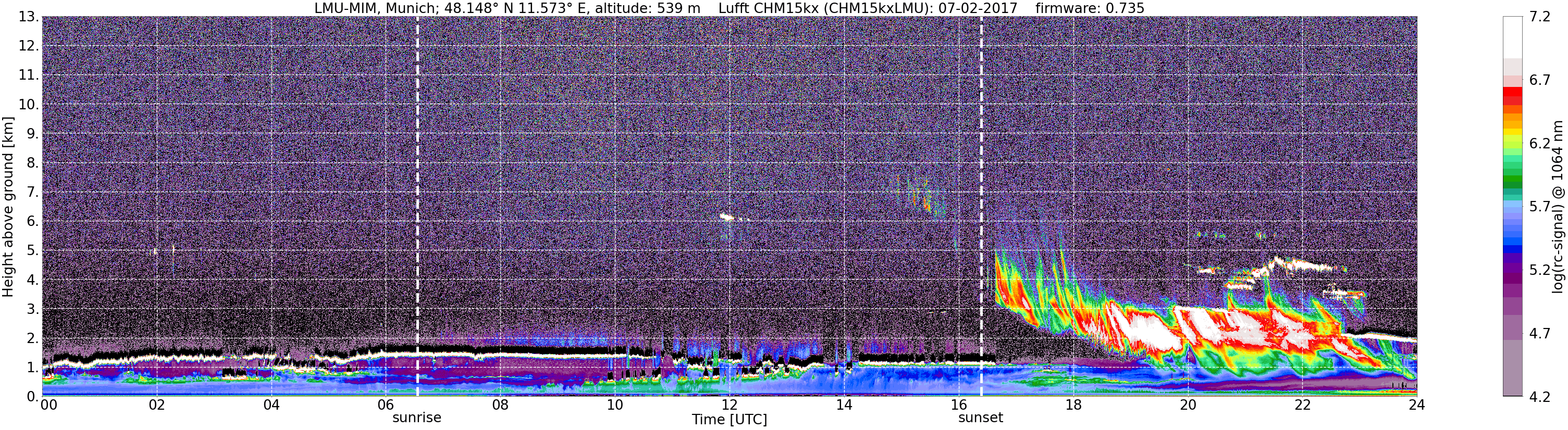The height and width of the screenshot is (430, 1568).
Task: Click the sunrise dashed vertical marker line
Action: pyautogui.click(x=417, y=207)
